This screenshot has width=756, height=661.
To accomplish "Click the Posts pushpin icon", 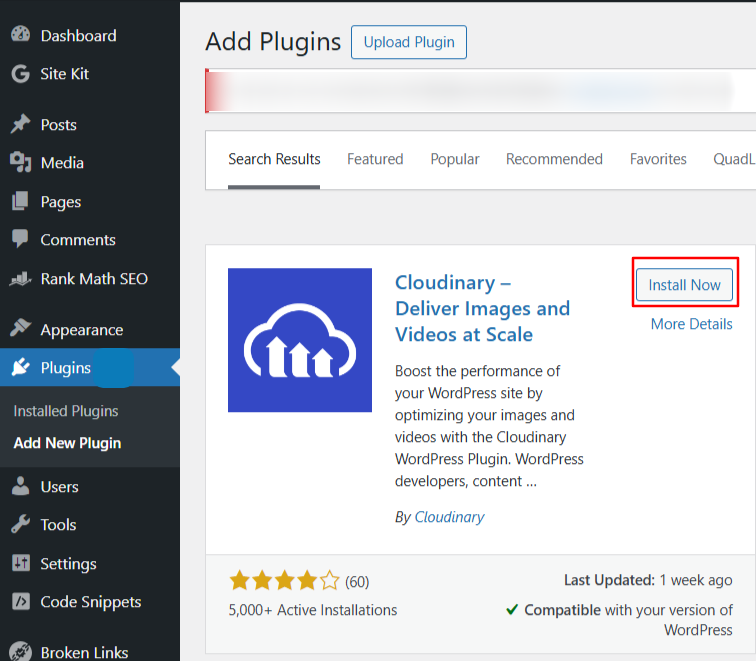I will (x=20, y=124).
